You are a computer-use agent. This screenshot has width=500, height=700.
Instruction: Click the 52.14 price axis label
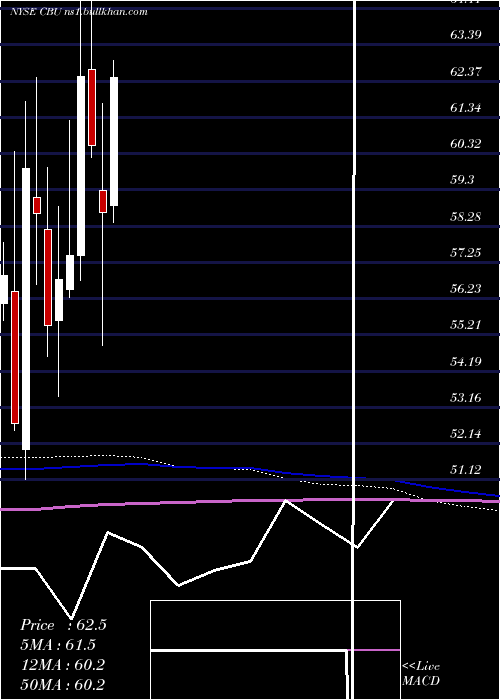(466, 433)
